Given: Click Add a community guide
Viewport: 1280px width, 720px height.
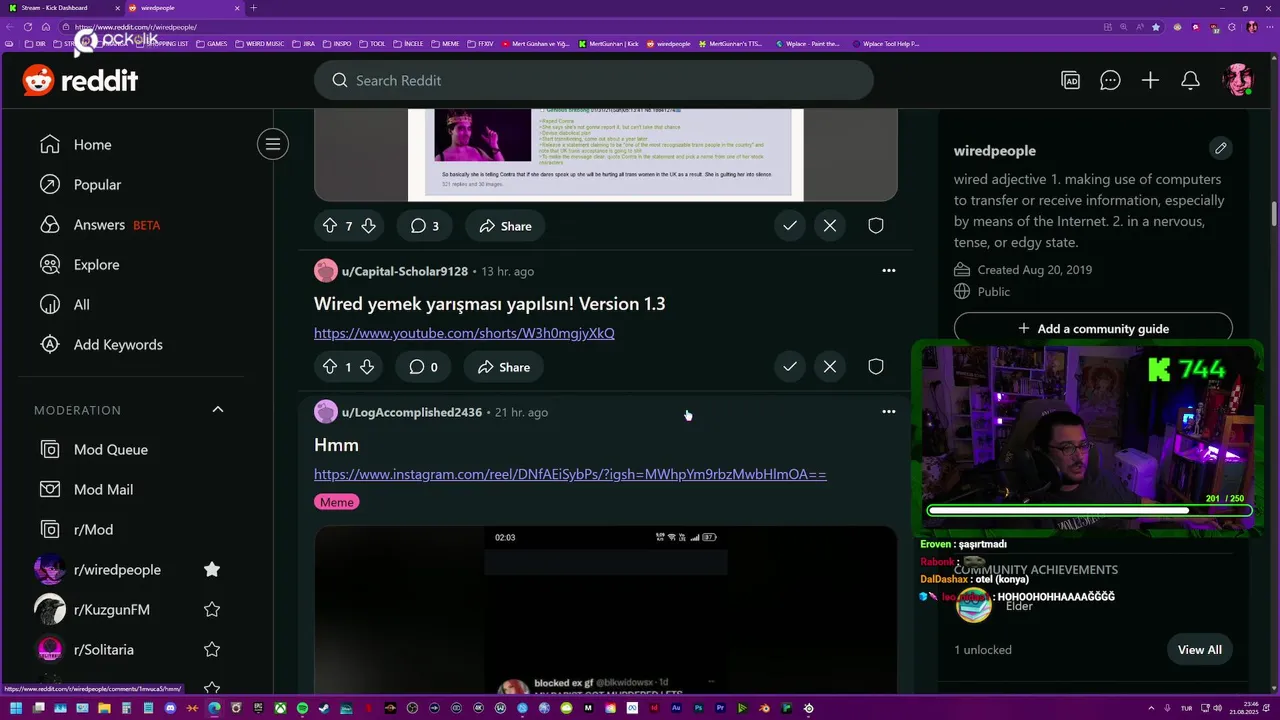Looking at the screenshot, I should (1093, 328).
